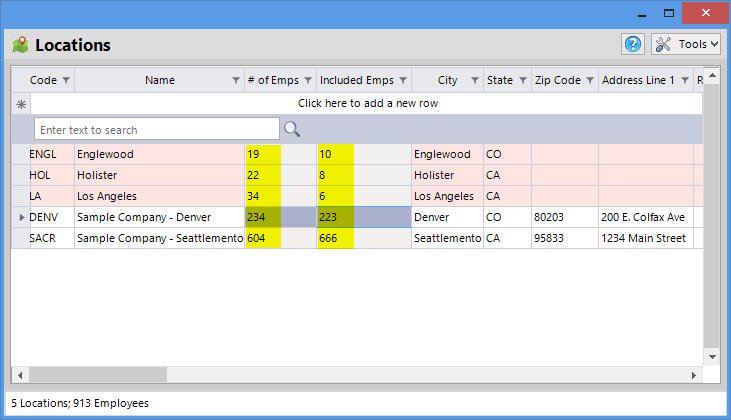Click the horizontal scrollbar right arrow
Screen dimensions: 731x420
coord(694,375)
